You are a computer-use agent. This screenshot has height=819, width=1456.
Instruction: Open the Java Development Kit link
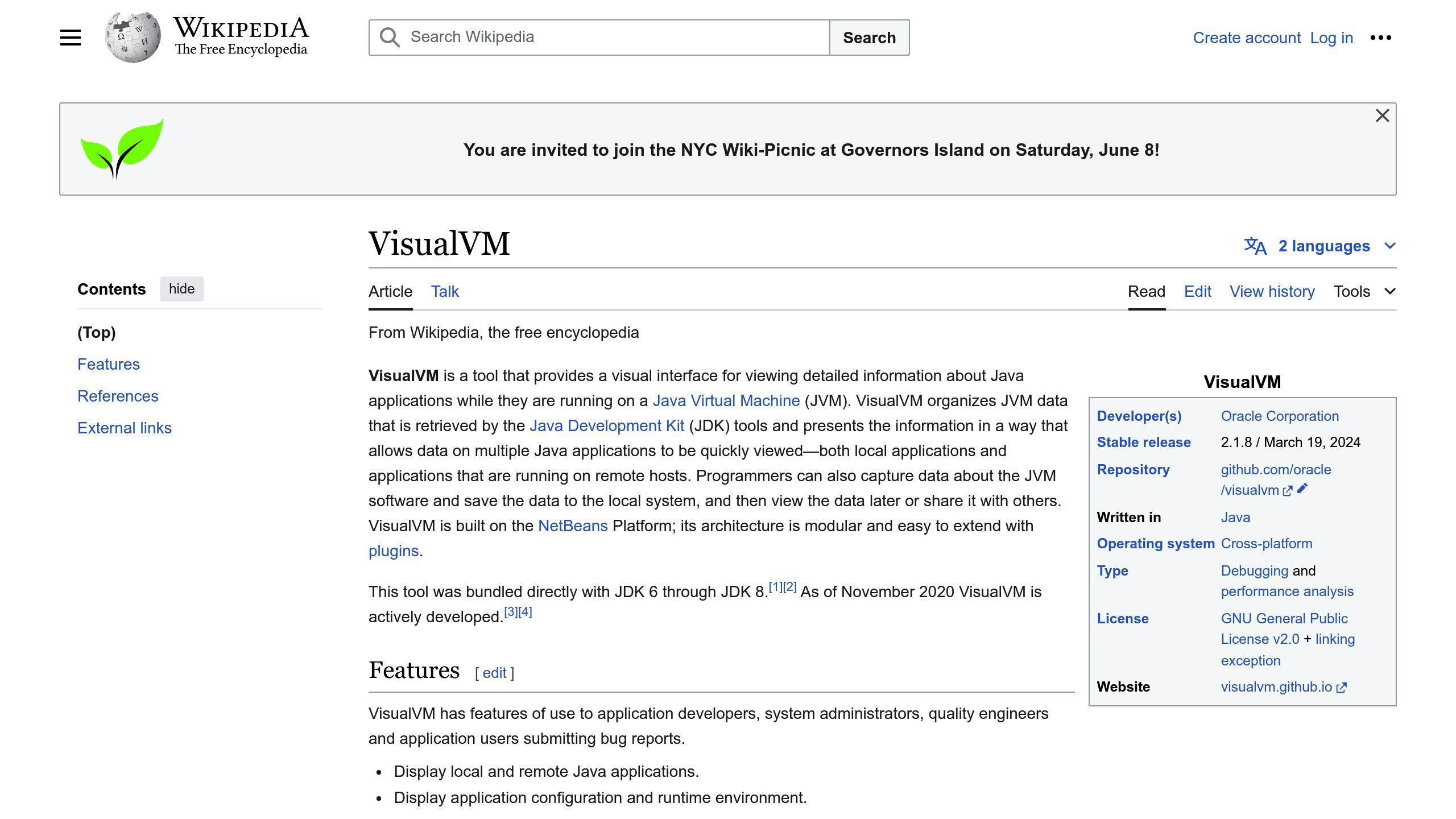coord(607,425)
